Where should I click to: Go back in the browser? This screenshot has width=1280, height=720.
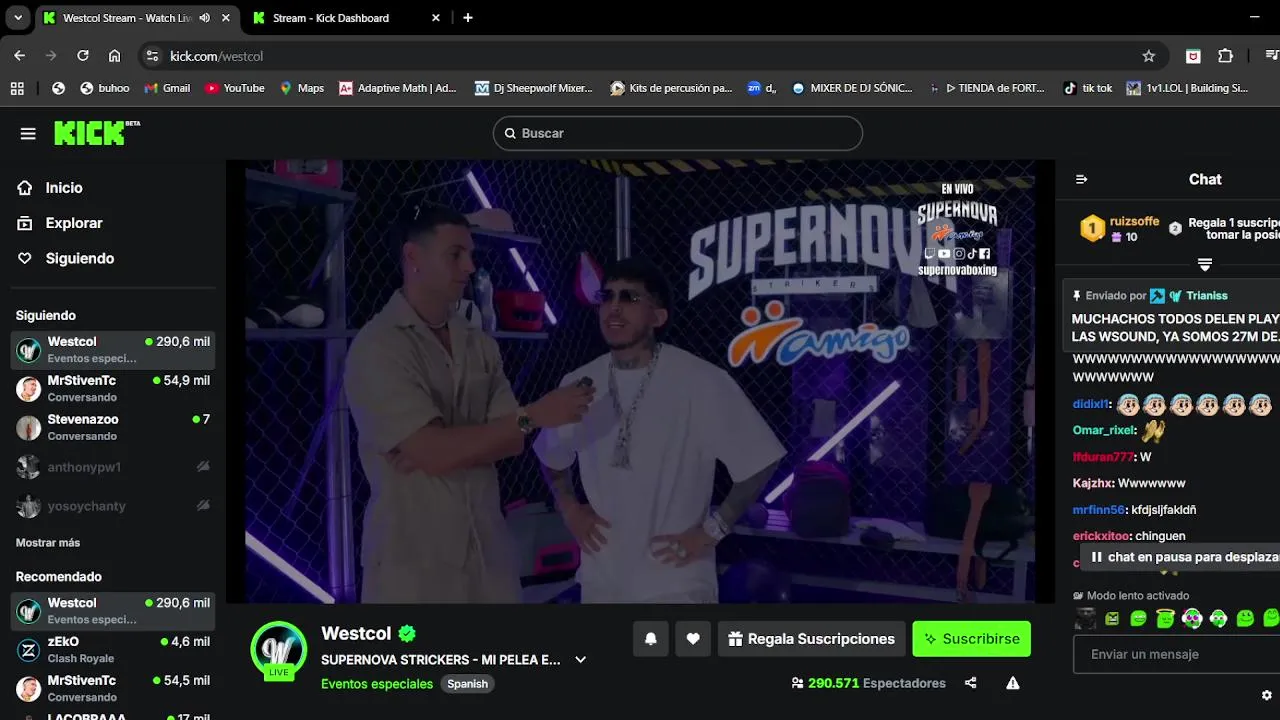click(x=19, y=56)
